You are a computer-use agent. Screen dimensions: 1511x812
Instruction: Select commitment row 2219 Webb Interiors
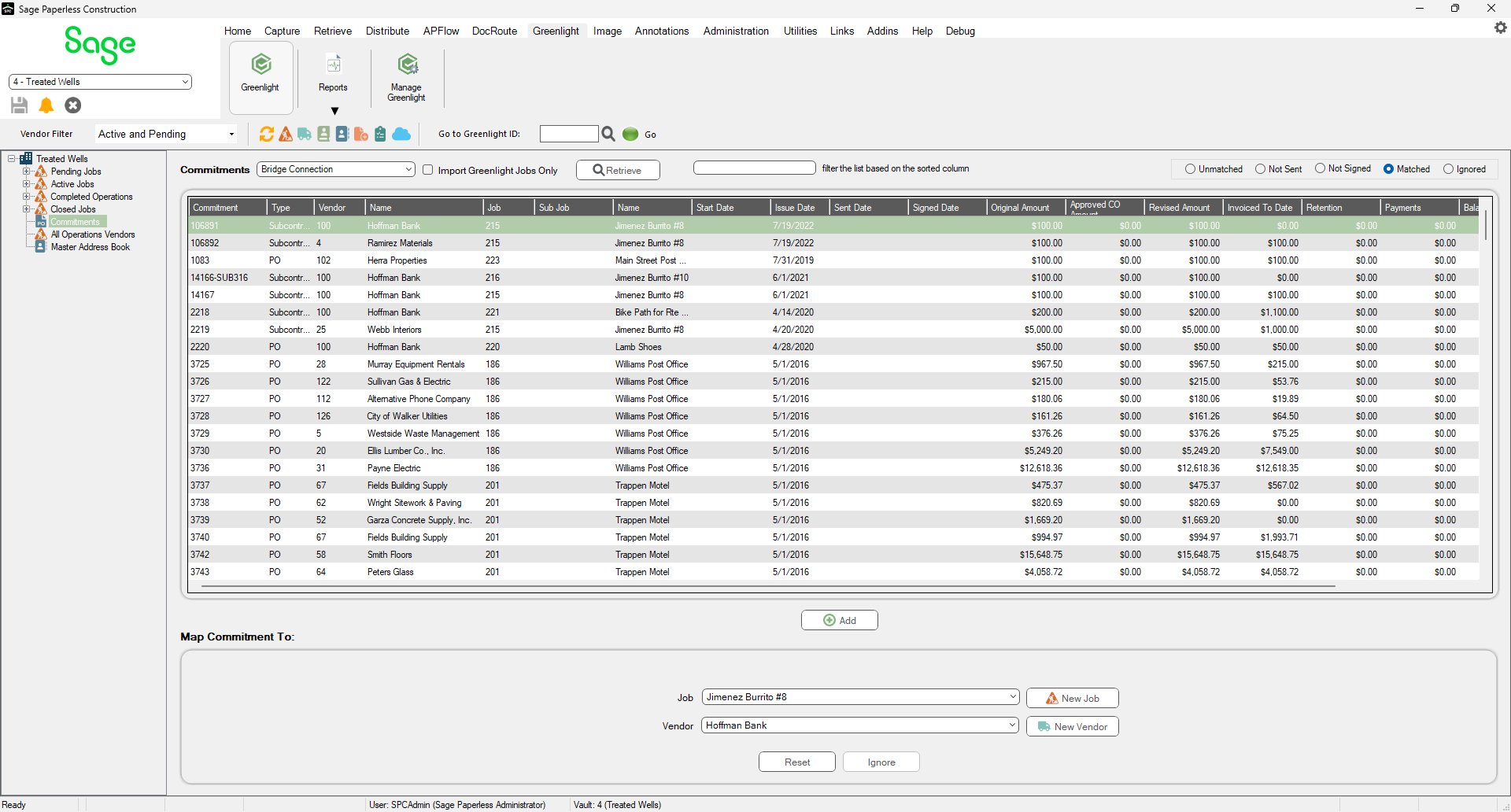pyautogui.click(x=834, y=330)
